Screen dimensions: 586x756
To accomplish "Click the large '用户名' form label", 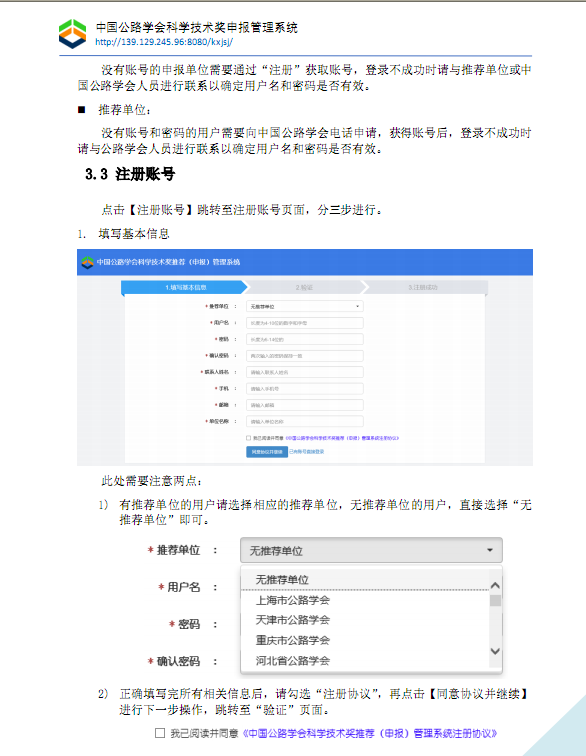I will click(x=183, y=587).
